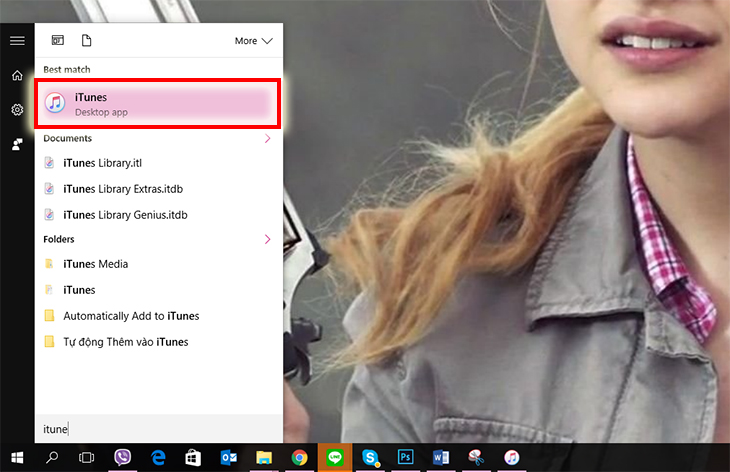Open Microsoft Word from the taskbar

(441, 458)
